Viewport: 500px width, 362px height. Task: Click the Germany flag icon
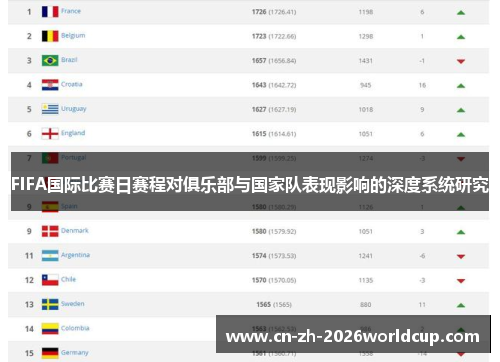pyautogui.click(x=50, y=353)
